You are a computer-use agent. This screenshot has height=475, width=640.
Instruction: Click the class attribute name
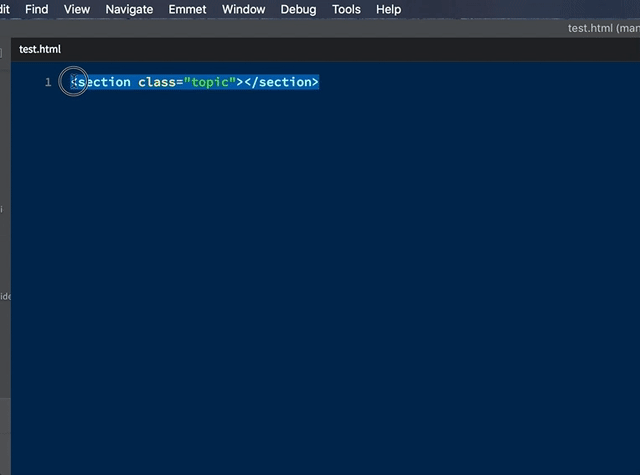[x=157, y=82]
